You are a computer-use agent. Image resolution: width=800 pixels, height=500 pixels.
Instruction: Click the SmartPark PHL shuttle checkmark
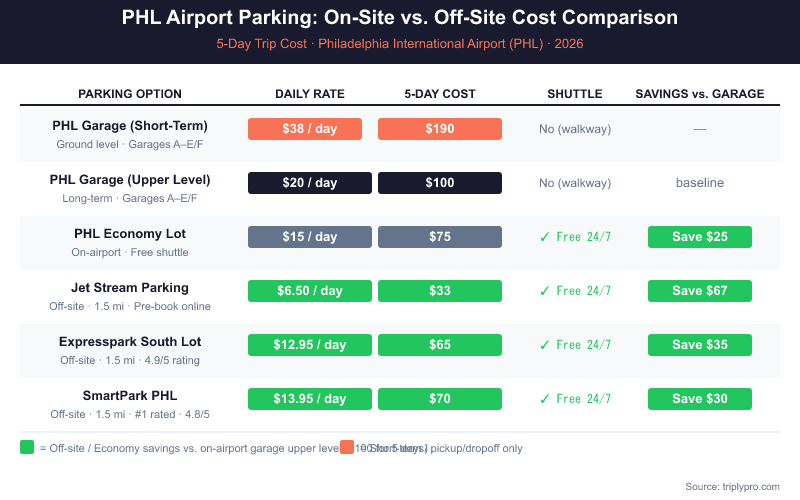pos(544,399)
